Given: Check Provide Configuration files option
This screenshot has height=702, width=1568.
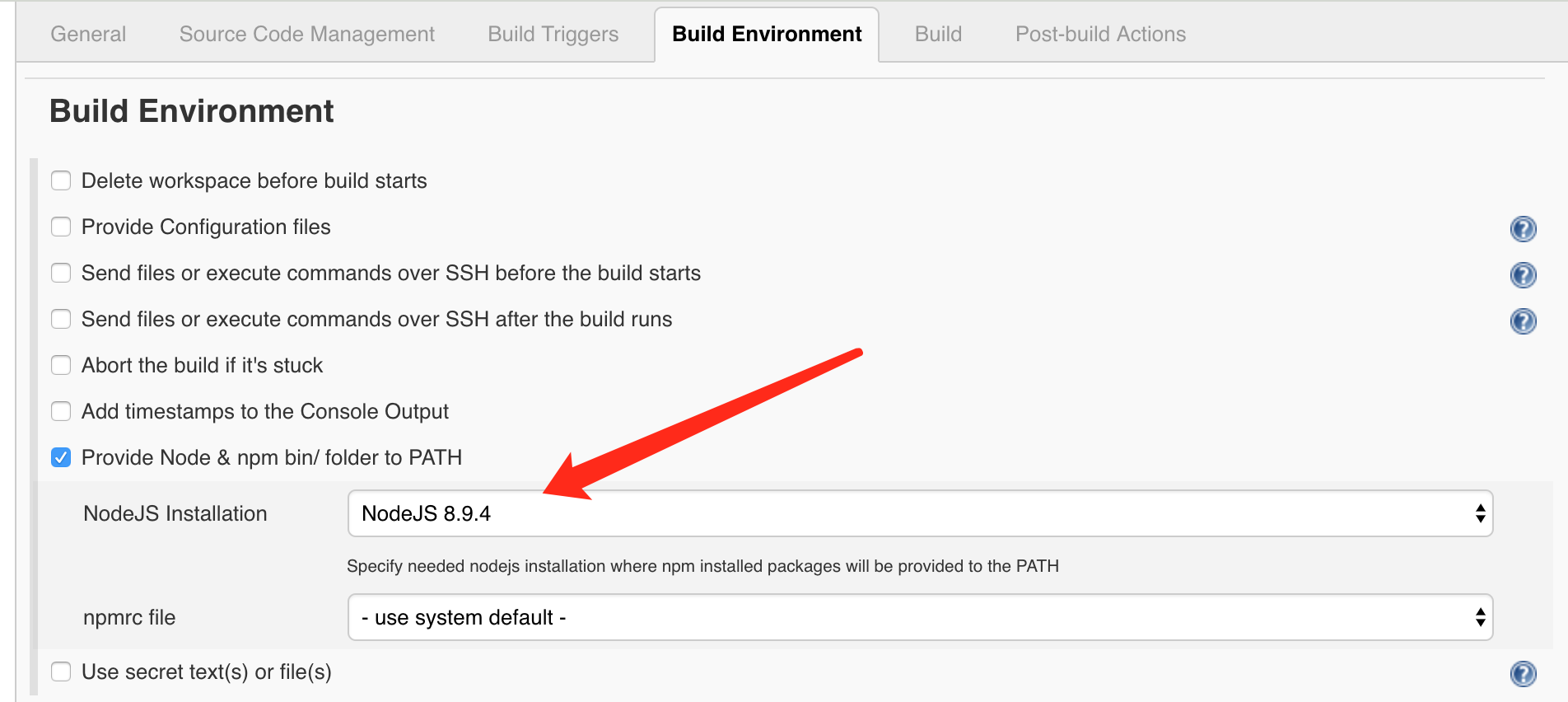Looking at the screenshot, I should pyautogui.click(x=61, y=227).
